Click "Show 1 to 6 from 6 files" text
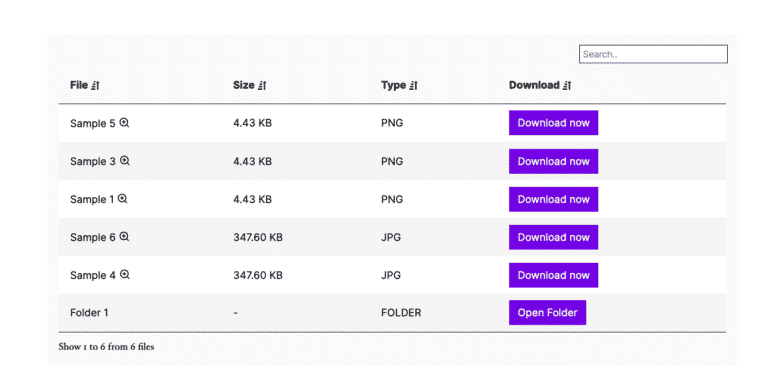 (x=106, y=347)
